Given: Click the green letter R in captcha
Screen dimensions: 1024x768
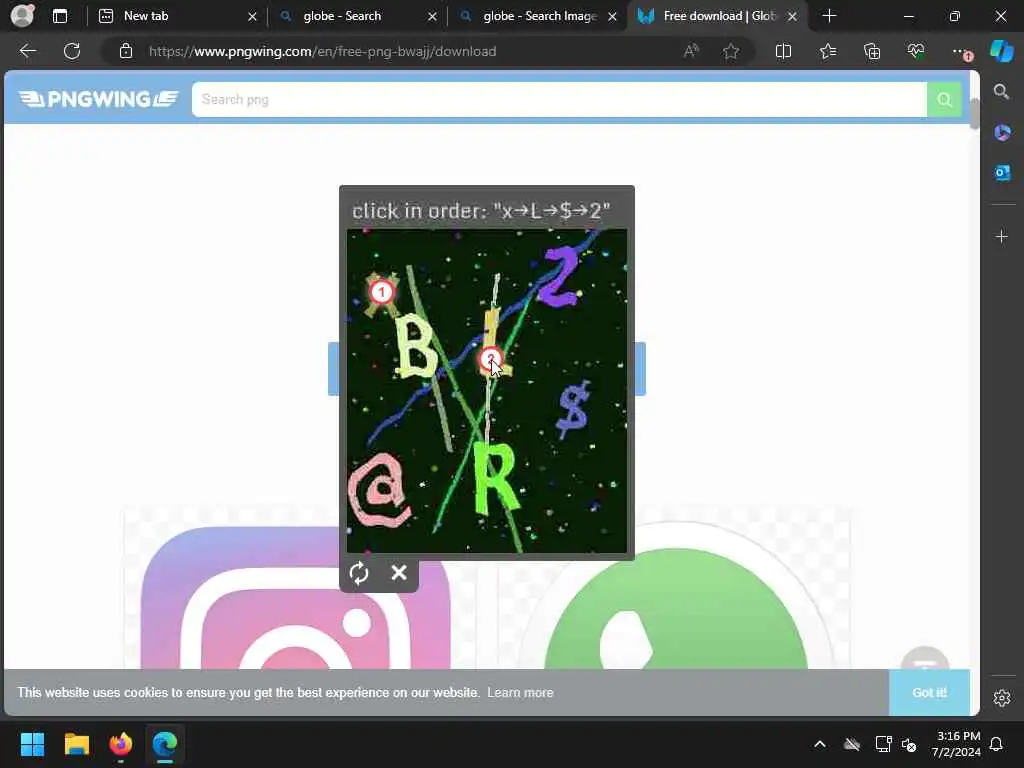Looking at the screenshot, I should coord(496,479).
